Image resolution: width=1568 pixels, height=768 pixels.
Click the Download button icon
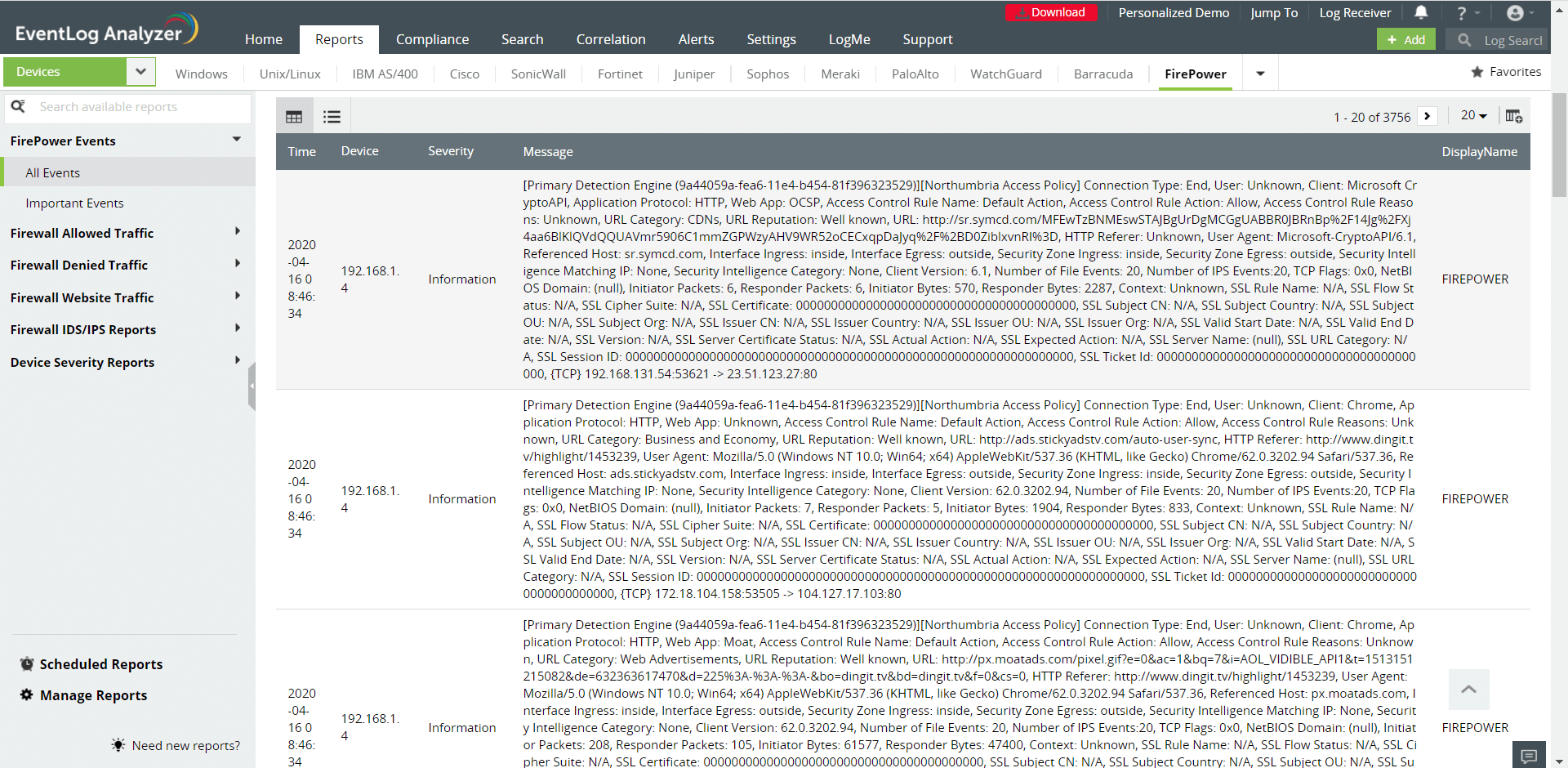tap(1021, 12)
